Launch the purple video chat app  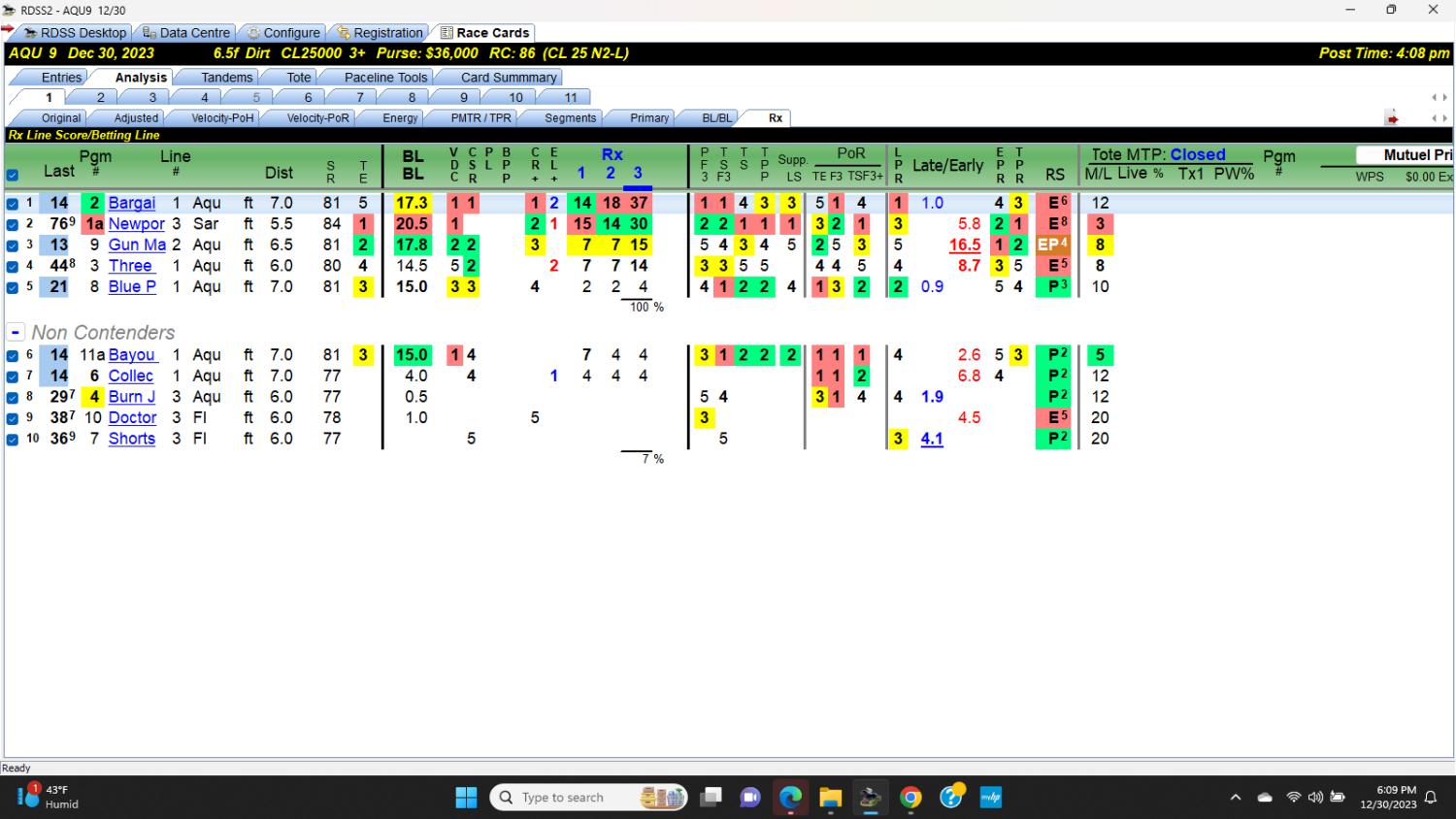750,798
